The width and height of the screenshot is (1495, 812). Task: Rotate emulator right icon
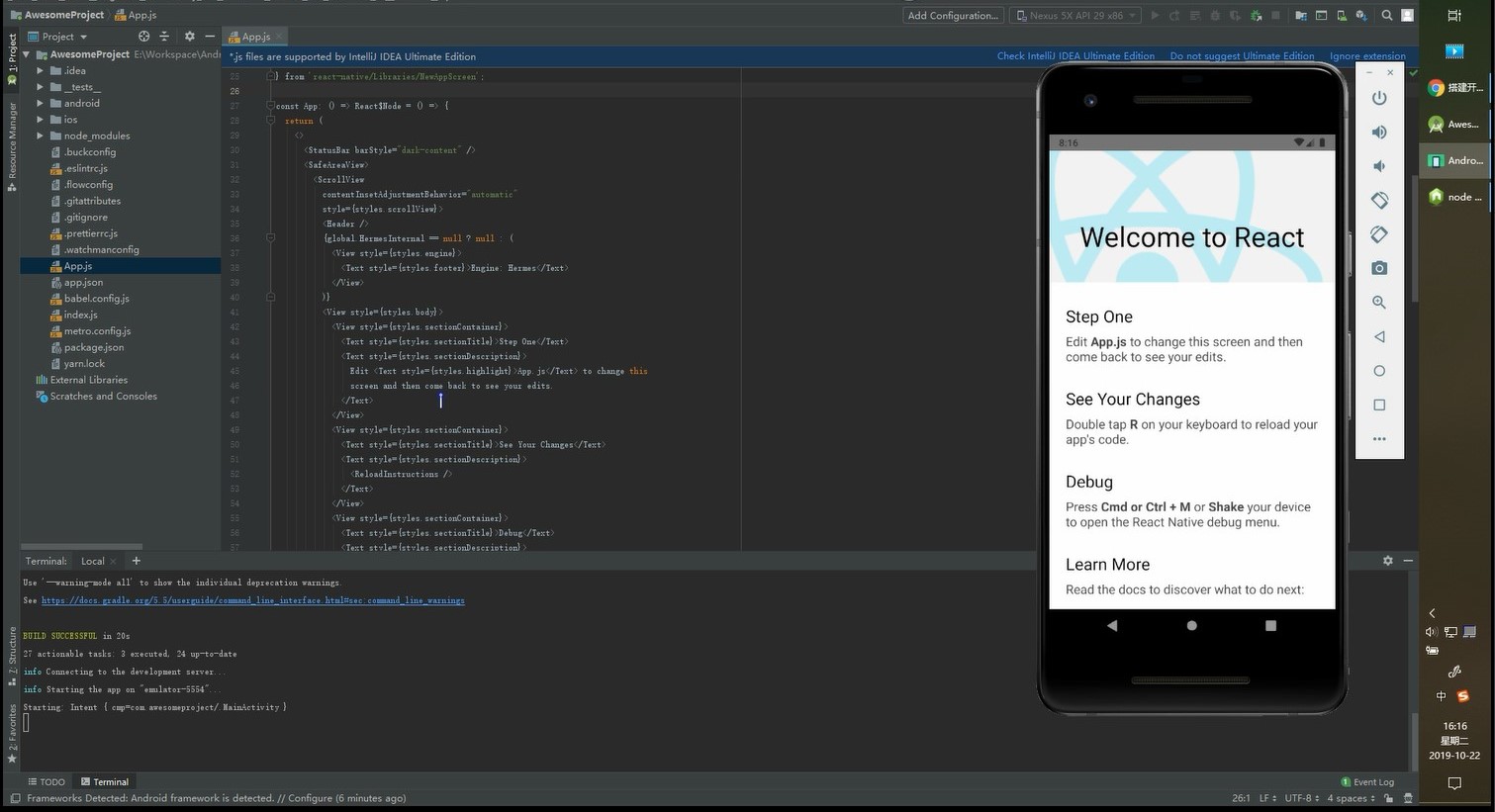click(x=1379, y=234)
